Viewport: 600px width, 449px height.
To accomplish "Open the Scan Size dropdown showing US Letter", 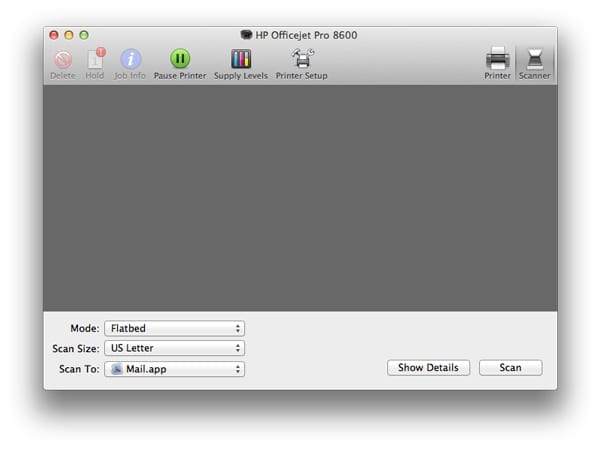I will [174, 348].
